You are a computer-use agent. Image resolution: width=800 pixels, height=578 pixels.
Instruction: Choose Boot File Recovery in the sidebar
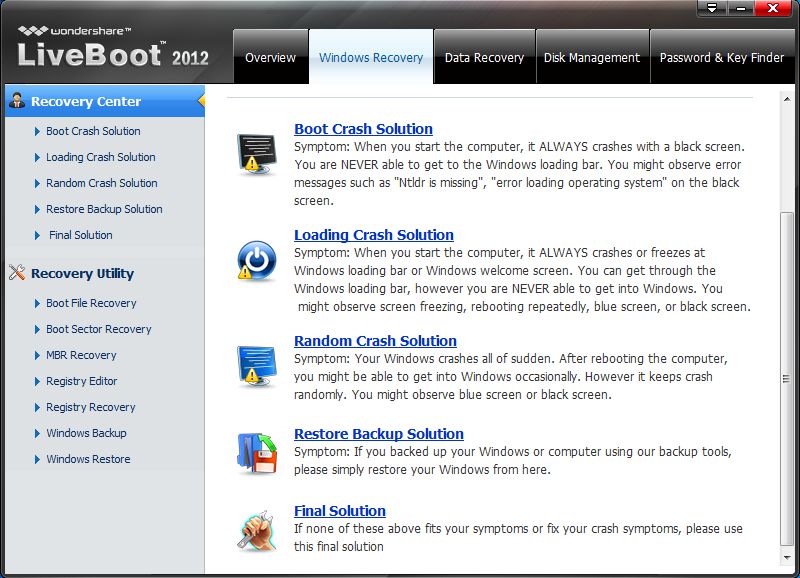click(x=91, y=303)
